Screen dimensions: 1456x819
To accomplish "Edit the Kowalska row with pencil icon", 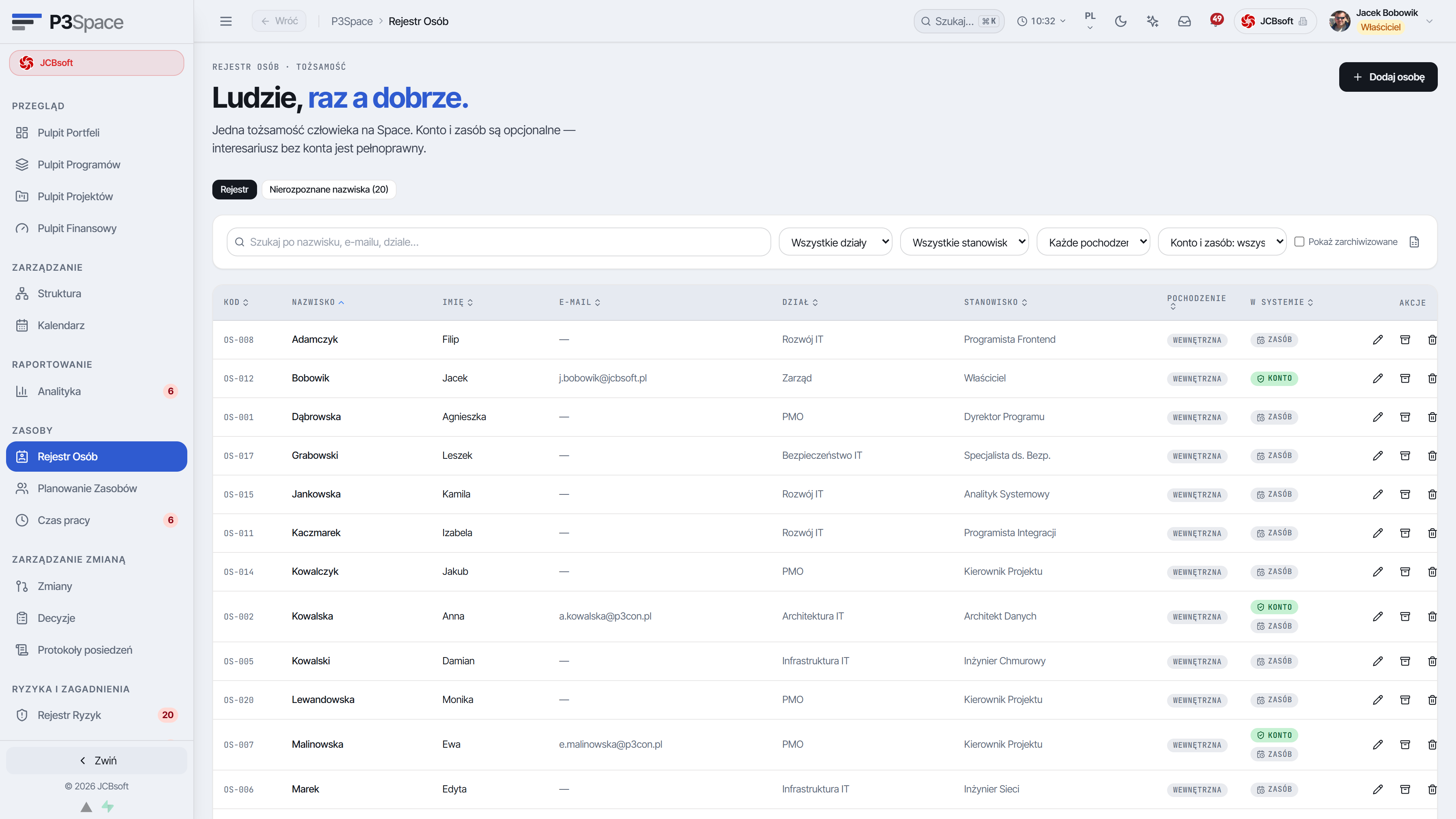I will coord(1378,617).
